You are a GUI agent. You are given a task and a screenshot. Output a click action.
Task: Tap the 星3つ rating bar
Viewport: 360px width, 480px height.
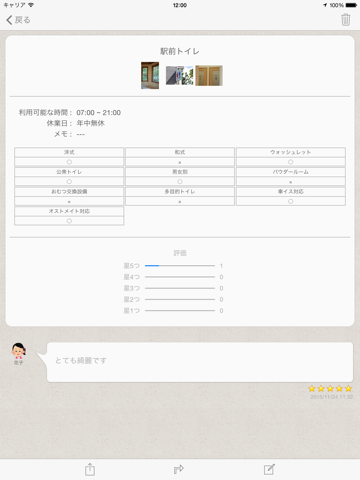180,288
